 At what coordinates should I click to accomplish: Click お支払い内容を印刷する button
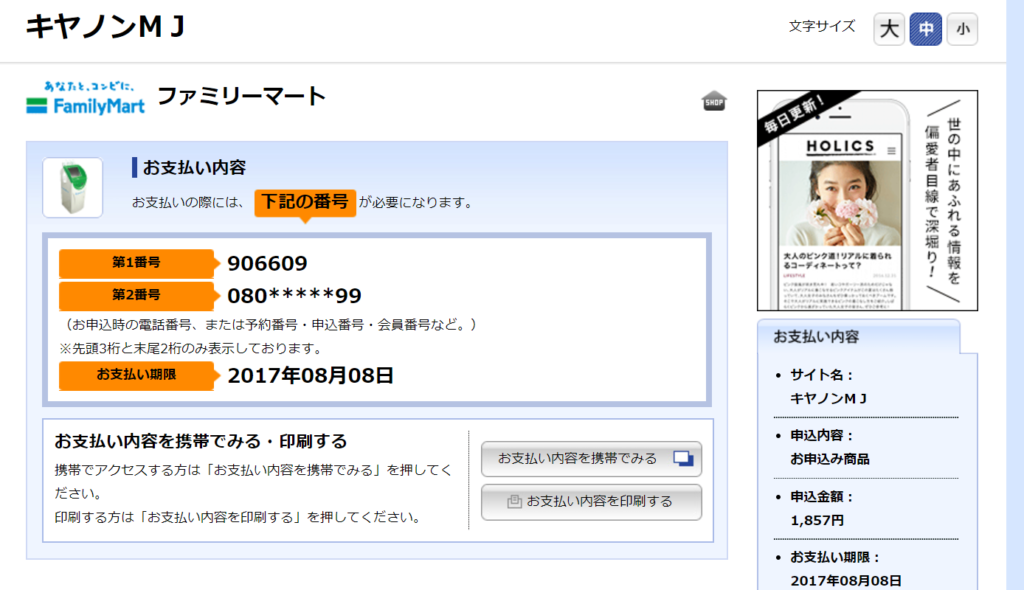(592, 502)
